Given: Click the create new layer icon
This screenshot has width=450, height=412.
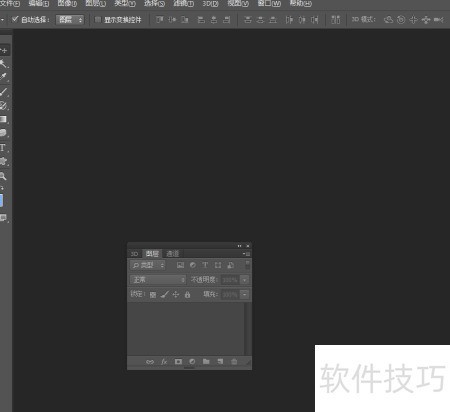Looking at the screenshot, I should (x=220, y=361).
